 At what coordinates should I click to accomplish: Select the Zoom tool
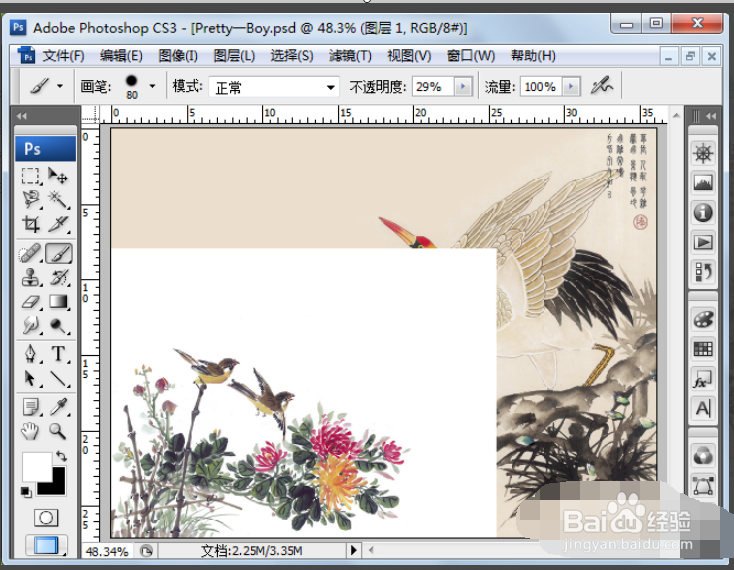coord(58,431)
